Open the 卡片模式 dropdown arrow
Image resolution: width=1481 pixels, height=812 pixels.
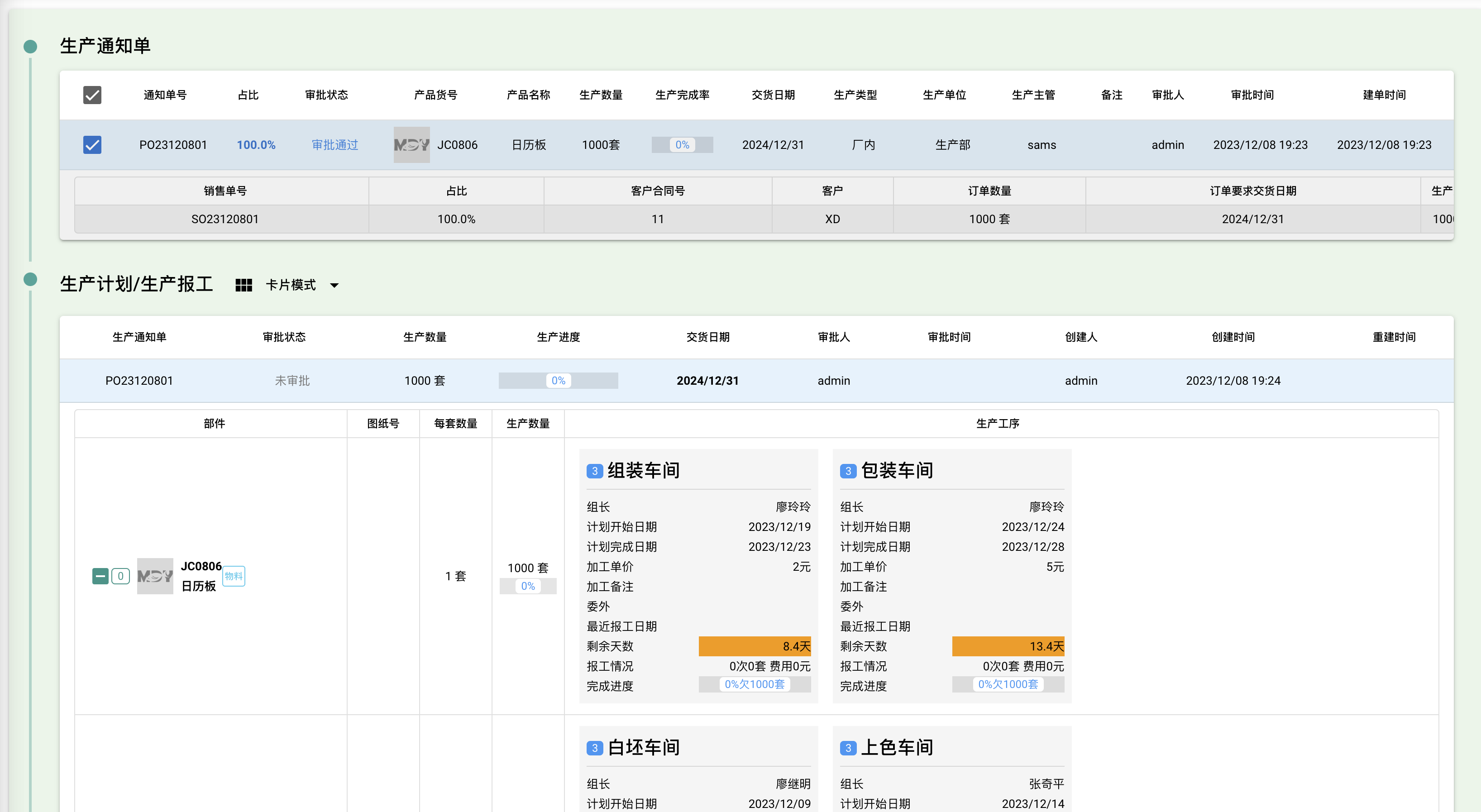tap(334, 285)
